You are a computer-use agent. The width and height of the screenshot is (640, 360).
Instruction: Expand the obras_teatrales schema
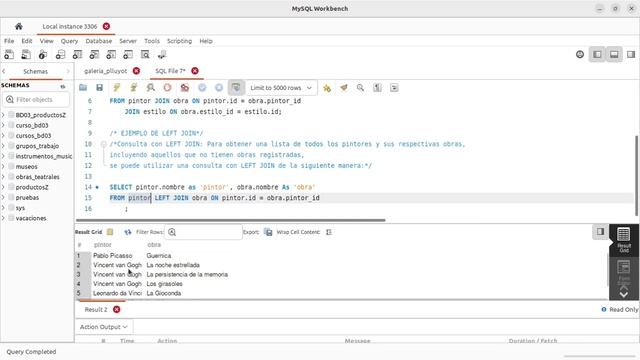3,177
